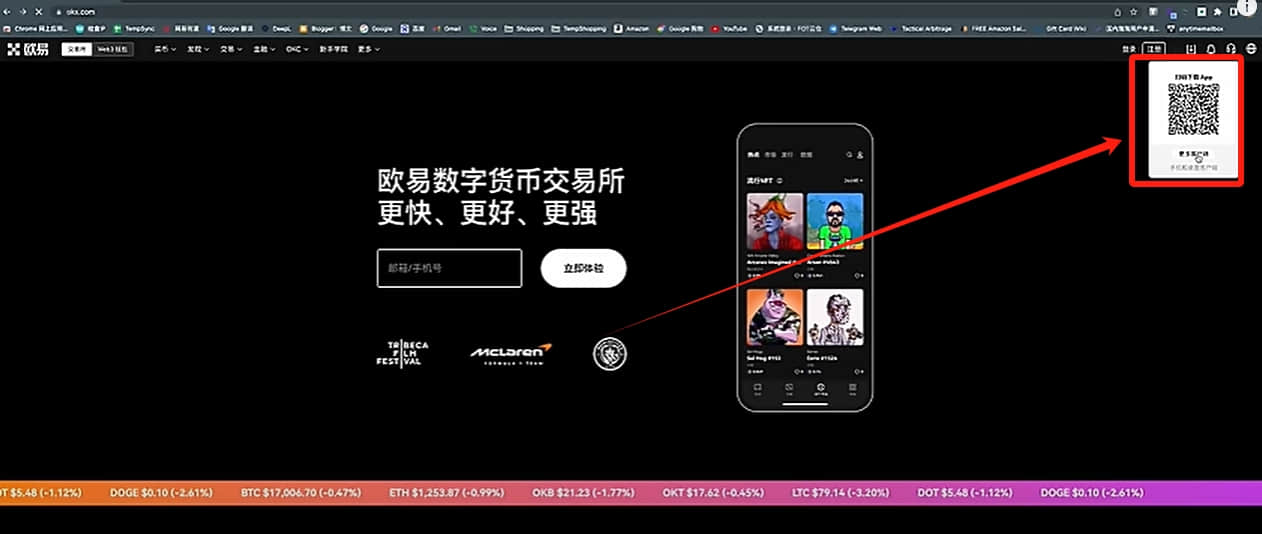Expand the 更多 dropdown menu
Viewport: 1262px width, 534px height.
tap(370, 49)
